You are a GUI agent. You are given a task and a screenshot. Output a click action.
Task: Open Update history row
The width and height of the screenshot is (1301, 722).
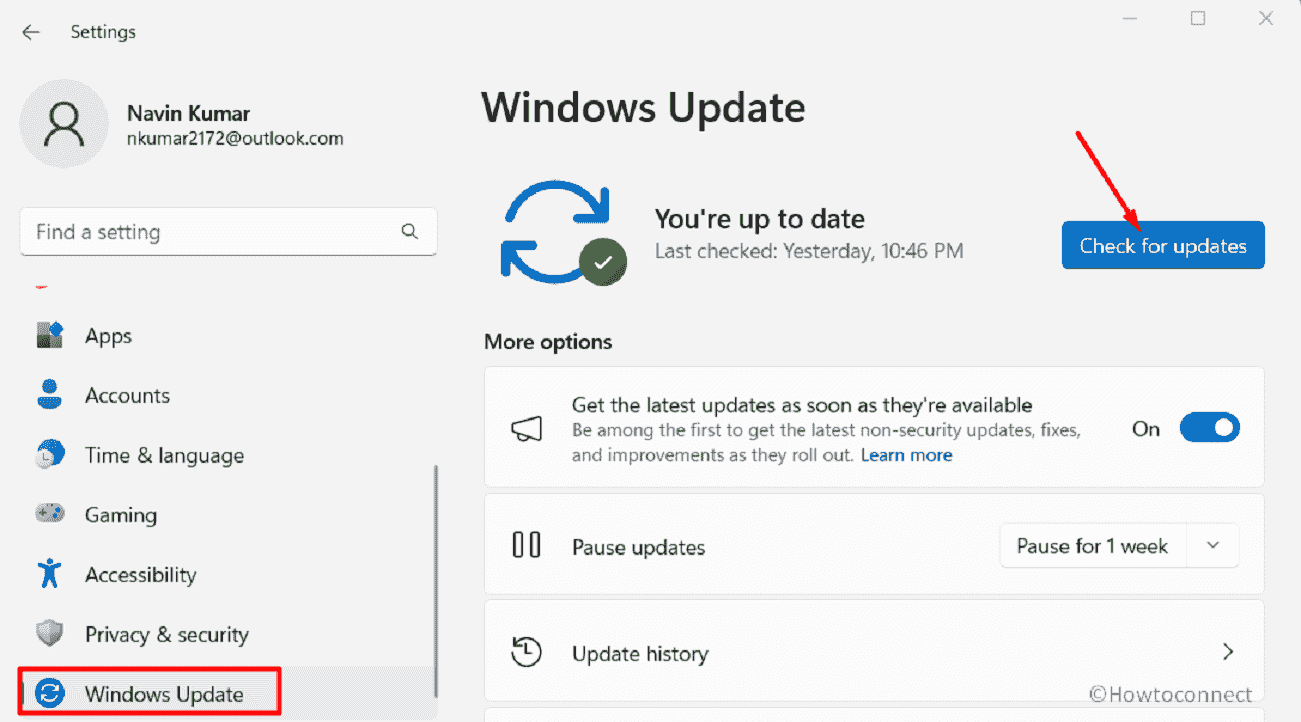(874, 652)
